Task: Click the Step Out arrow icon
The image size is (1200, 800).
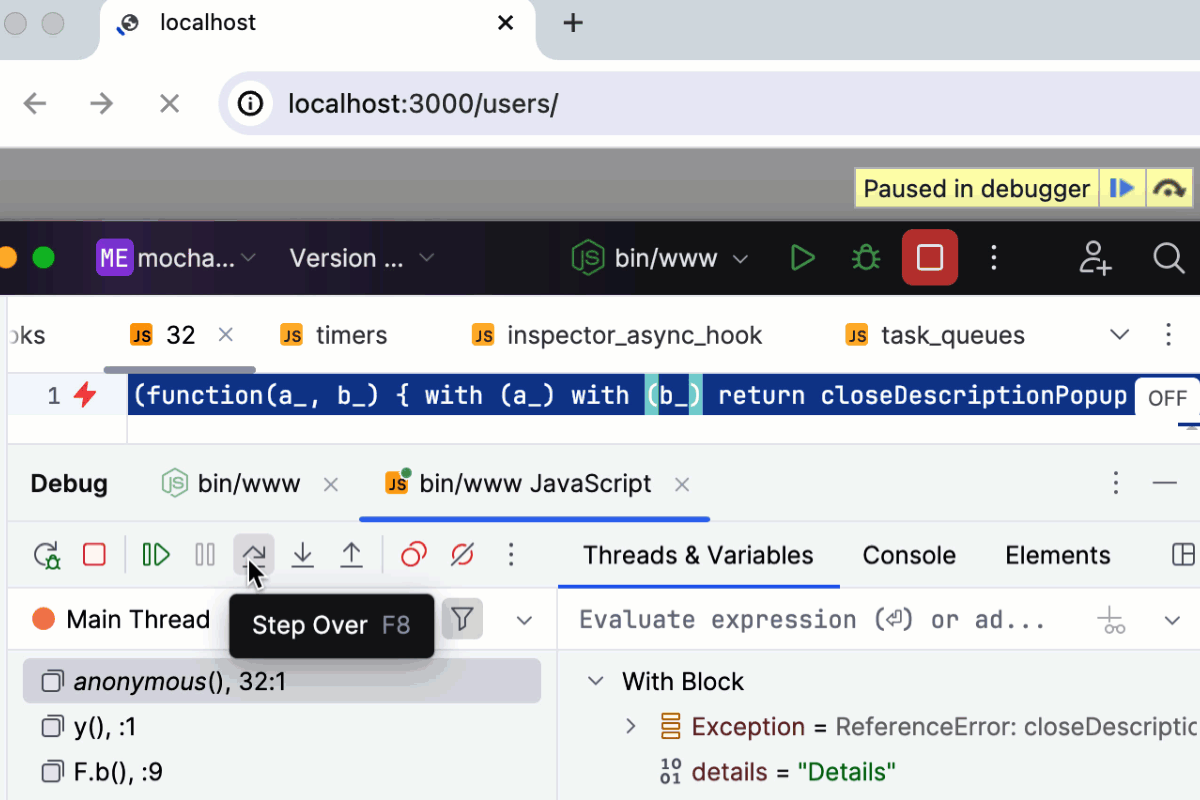Action: (351, 554)
